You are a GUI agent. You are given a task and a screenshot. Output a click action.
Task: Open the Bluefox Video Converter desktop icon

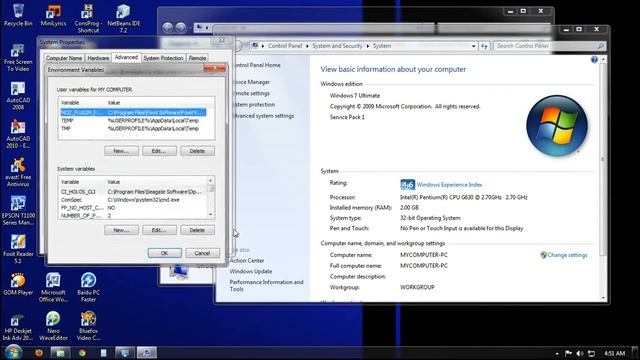88,327
